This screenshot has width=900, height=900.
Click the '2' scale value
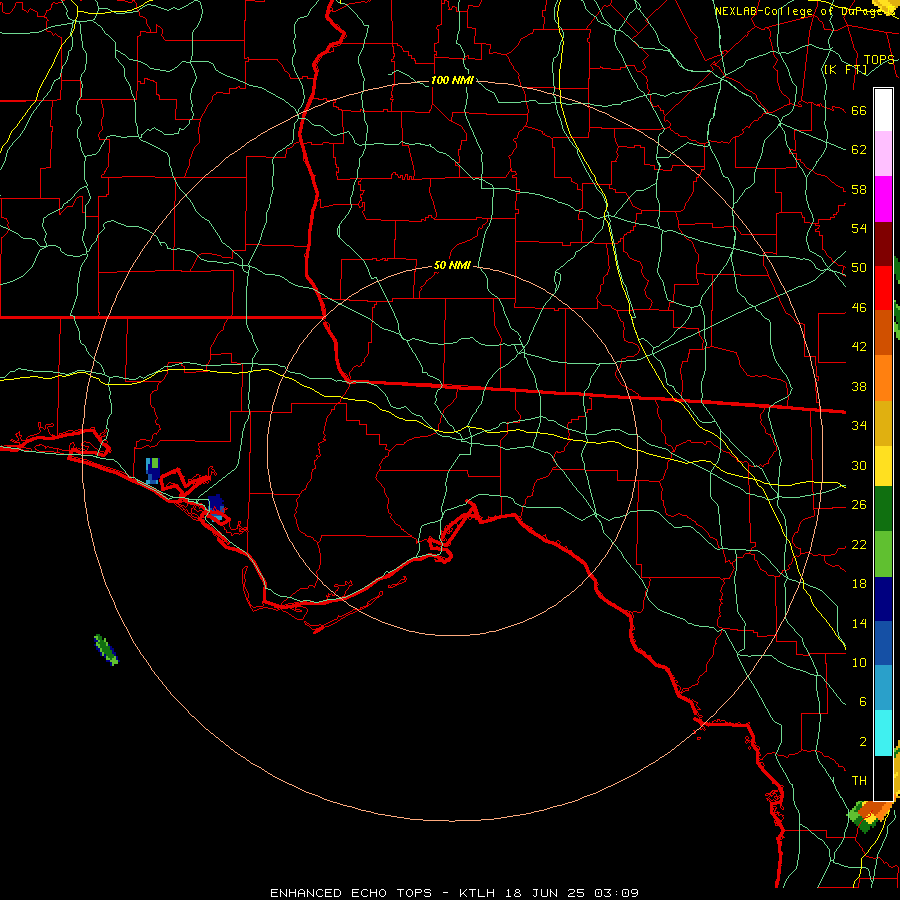point(862,742)
